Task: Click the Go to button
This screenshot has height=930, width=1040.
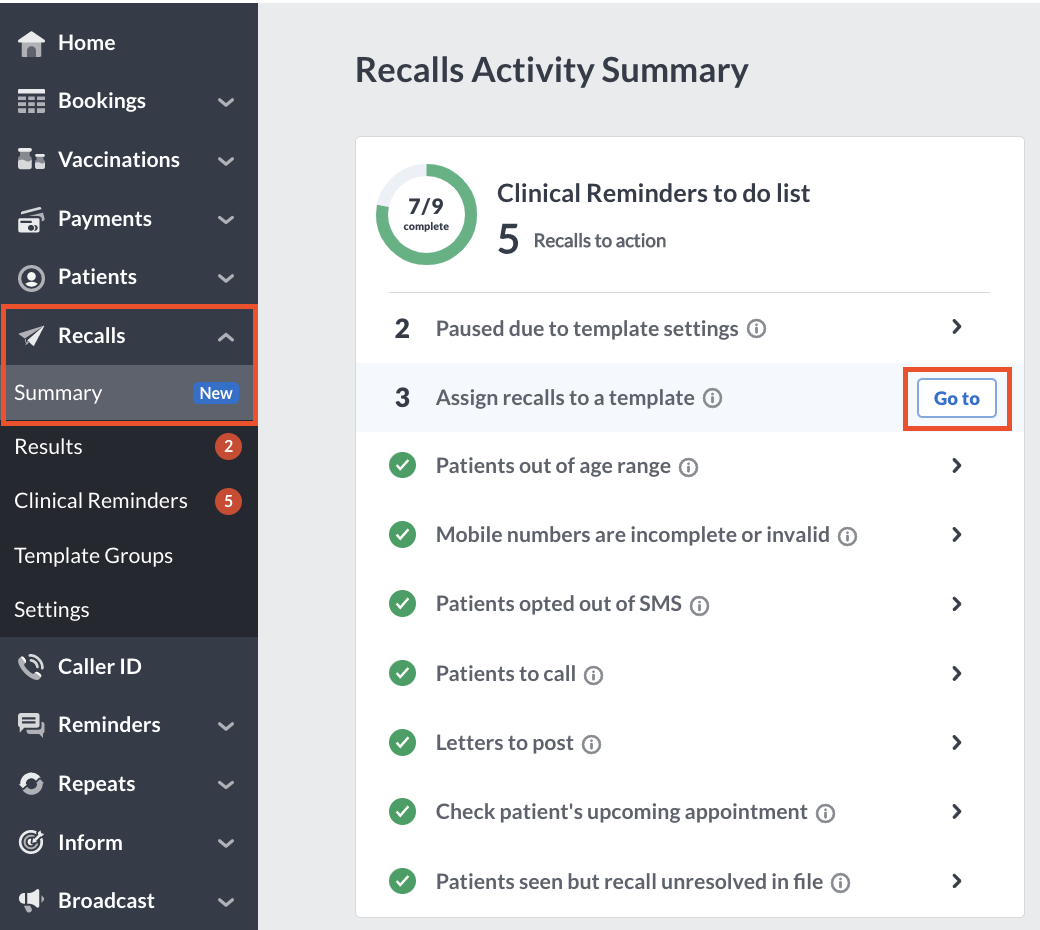Action: (x=956, y=398)
